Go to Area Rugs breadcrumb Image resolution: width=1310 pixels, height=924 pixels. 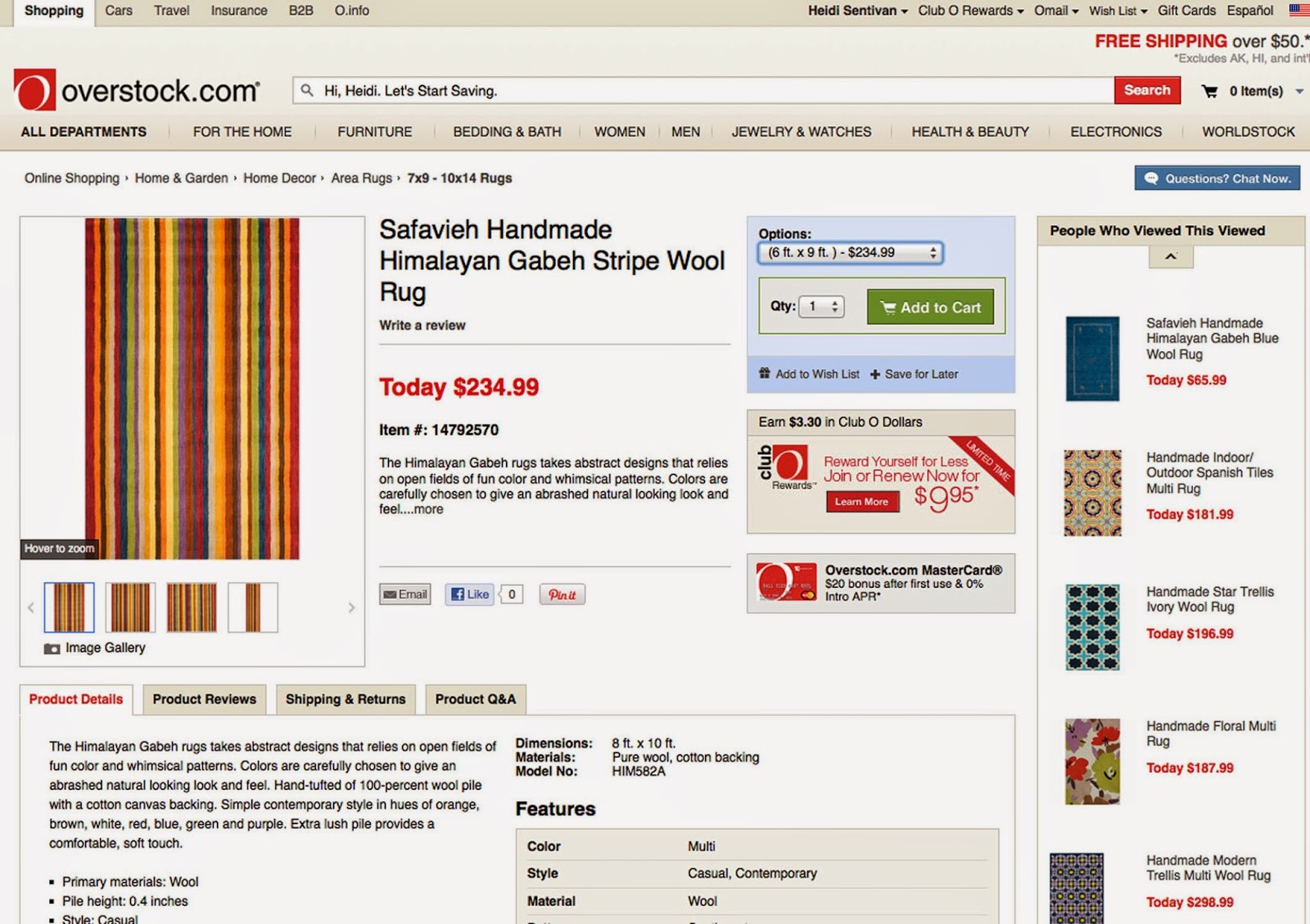[x=362, y=178]
